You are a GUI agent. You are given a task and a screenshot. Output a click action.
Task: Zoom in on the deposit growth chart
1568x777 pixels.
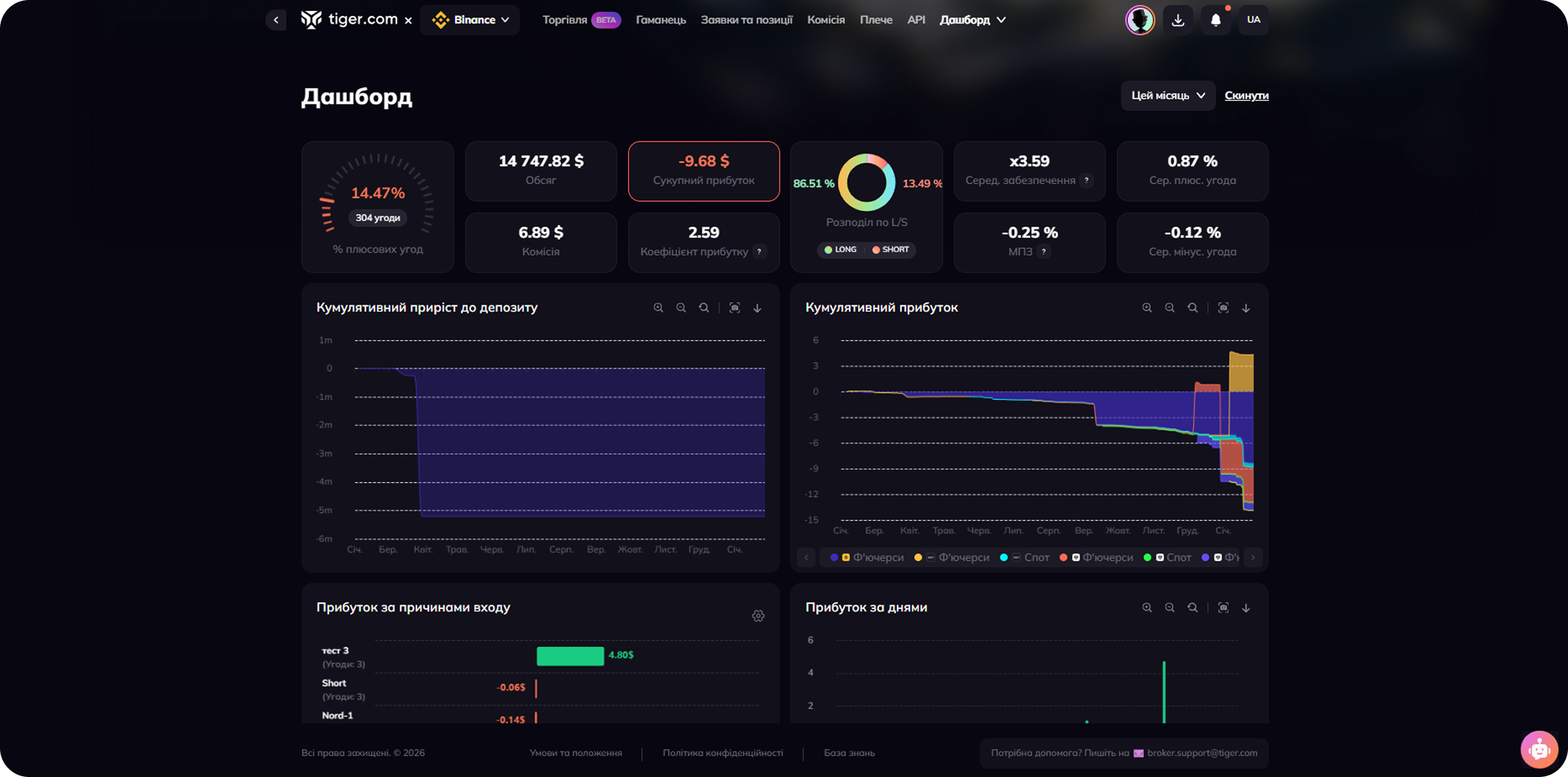658,308
